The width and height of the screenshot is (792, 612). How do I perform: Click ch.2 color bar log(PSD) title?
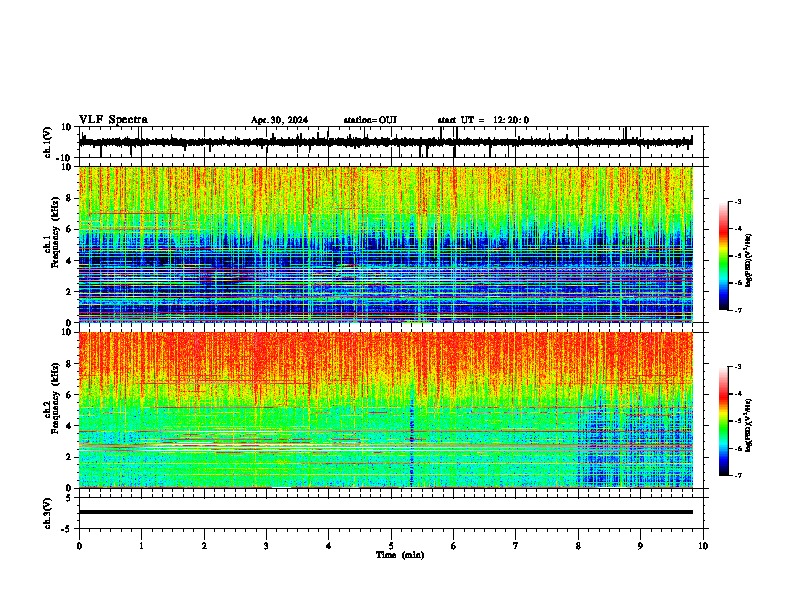point(748,426)
